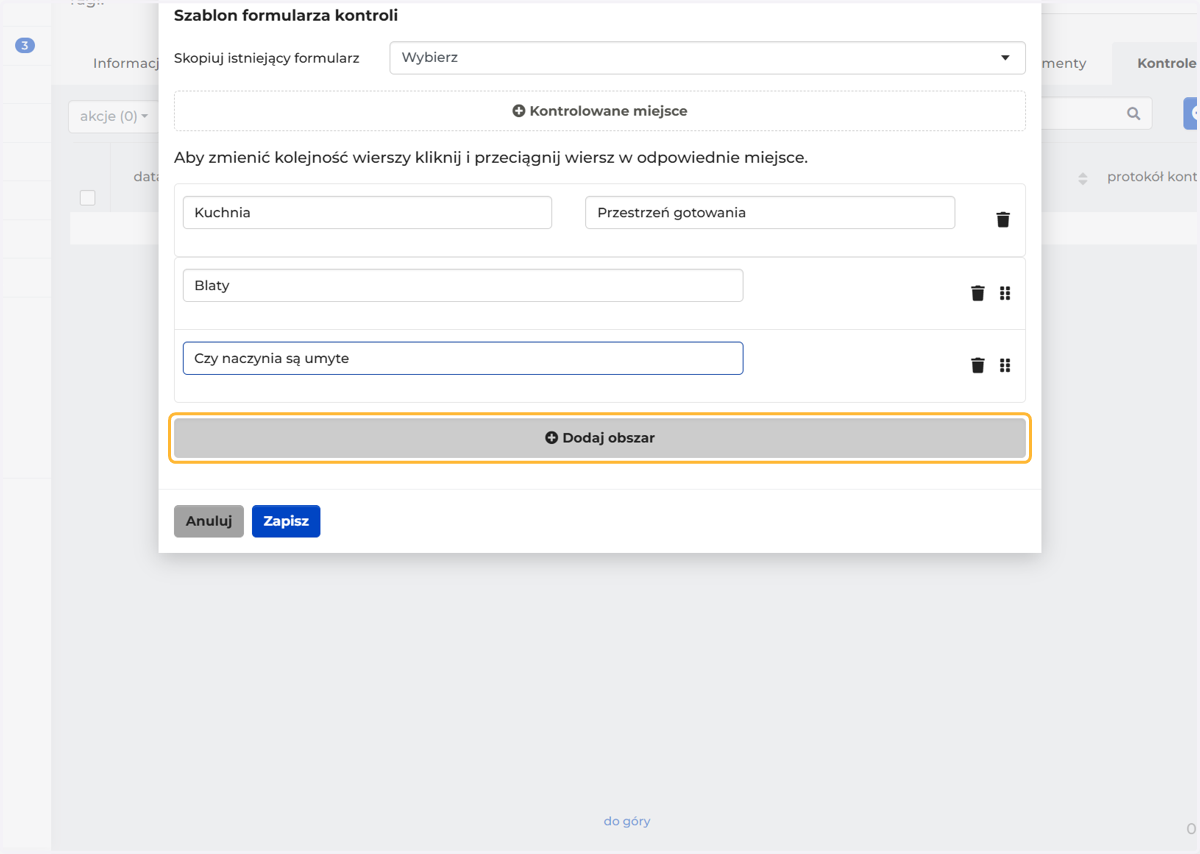Click the Blaty input field
The width and height of the screenshot is (1200, 854).
coord(463,285)
